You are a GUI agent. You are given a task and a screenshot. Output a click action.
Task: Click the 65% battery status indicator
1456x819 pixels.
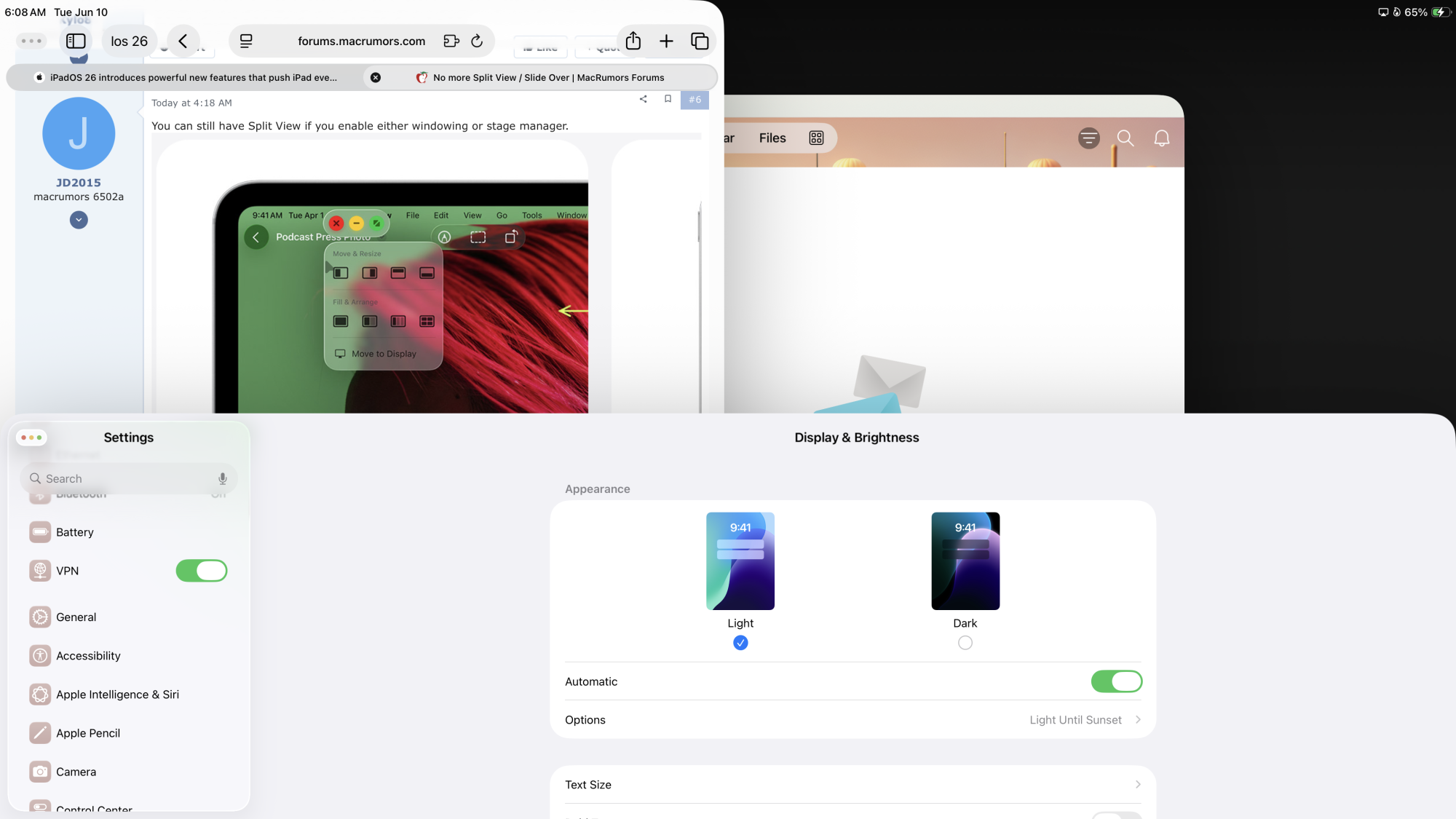coord(1427,12)
